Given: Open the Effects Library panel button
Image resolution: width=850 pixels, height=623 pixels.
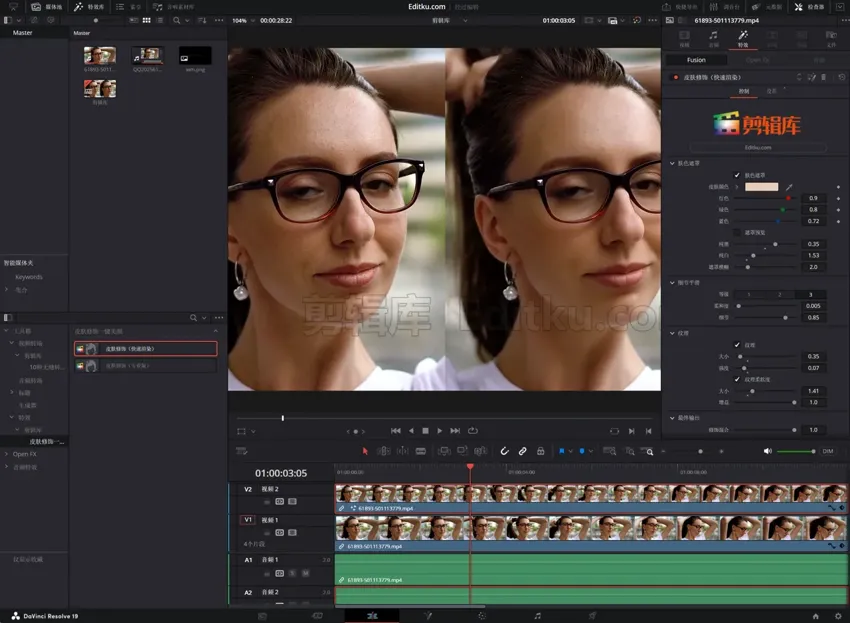Looking at the screenshot, I should pos(88,7).
